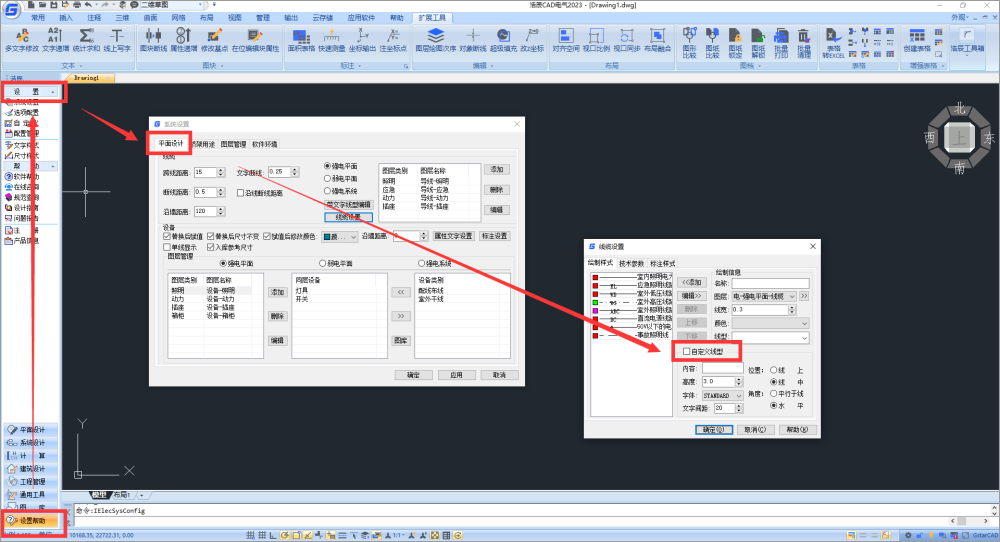The width and height of the screenshot is (1000, 542).
Task: Click the 面积表格 tool
Action: pos(300,40)
